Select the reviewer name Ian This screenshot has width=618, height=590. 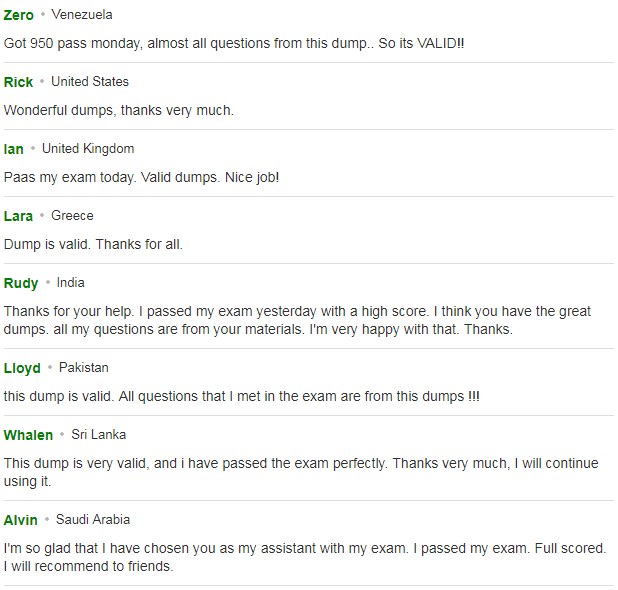13,149
